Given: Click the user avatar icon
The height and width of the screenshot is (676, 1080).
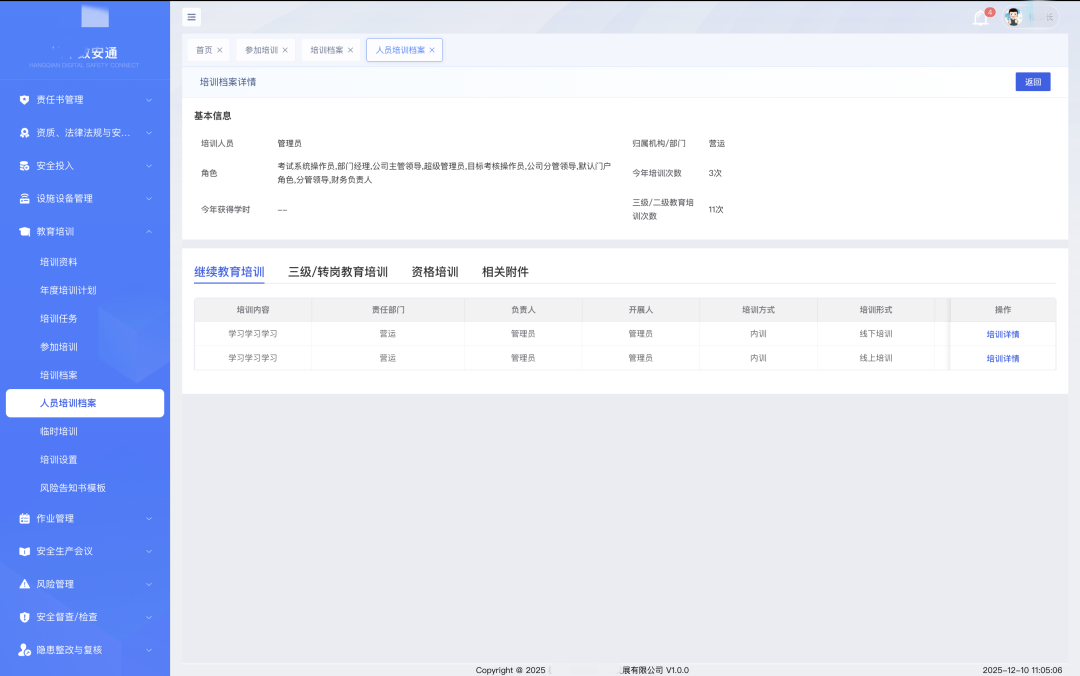Looking at the screenshot, I should click(x=1013, y=17).
